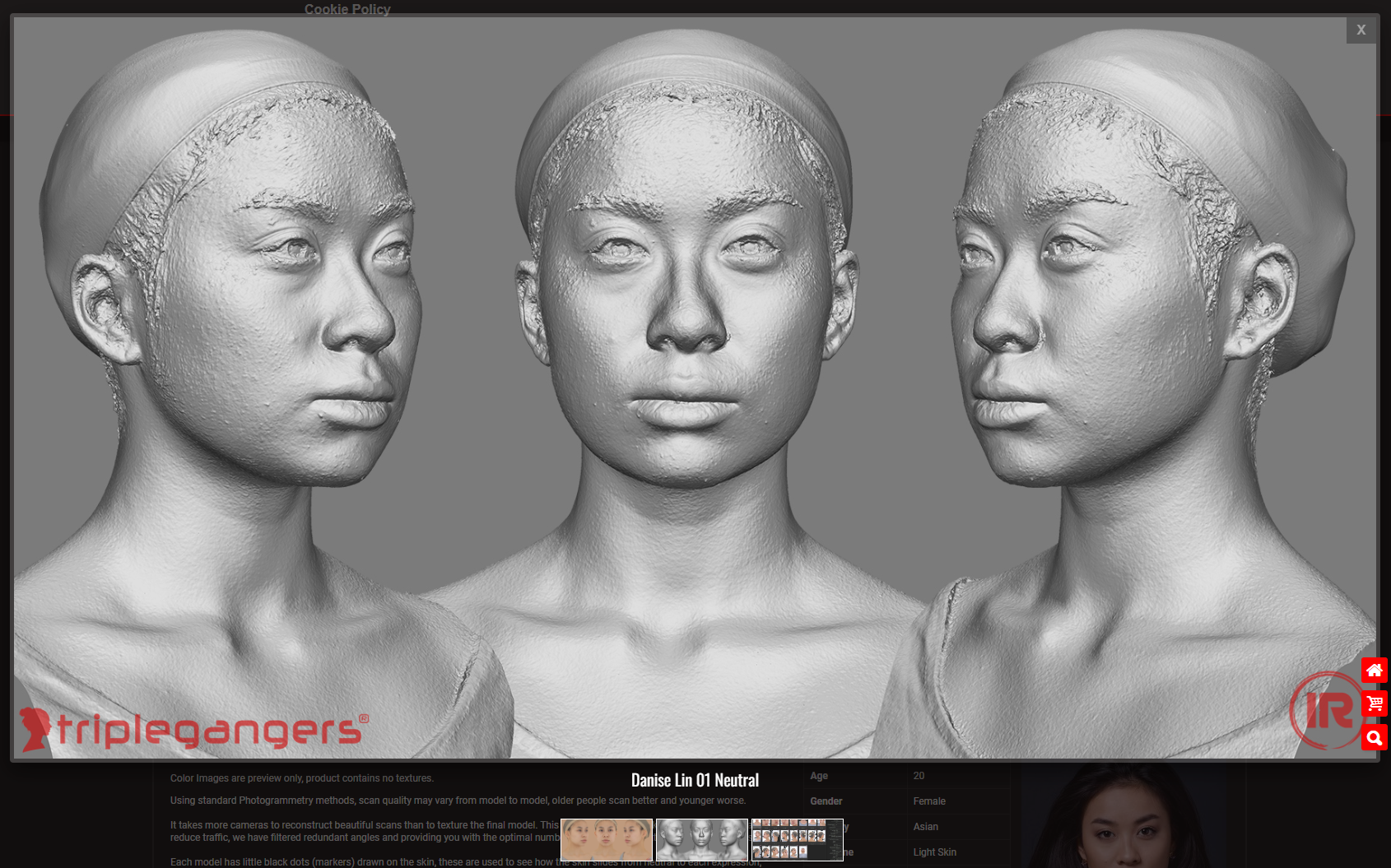Image resolution: width=1391 pixels, height=868 pixels.
Task: Click the Age label in table
Action: coord(819,776)
